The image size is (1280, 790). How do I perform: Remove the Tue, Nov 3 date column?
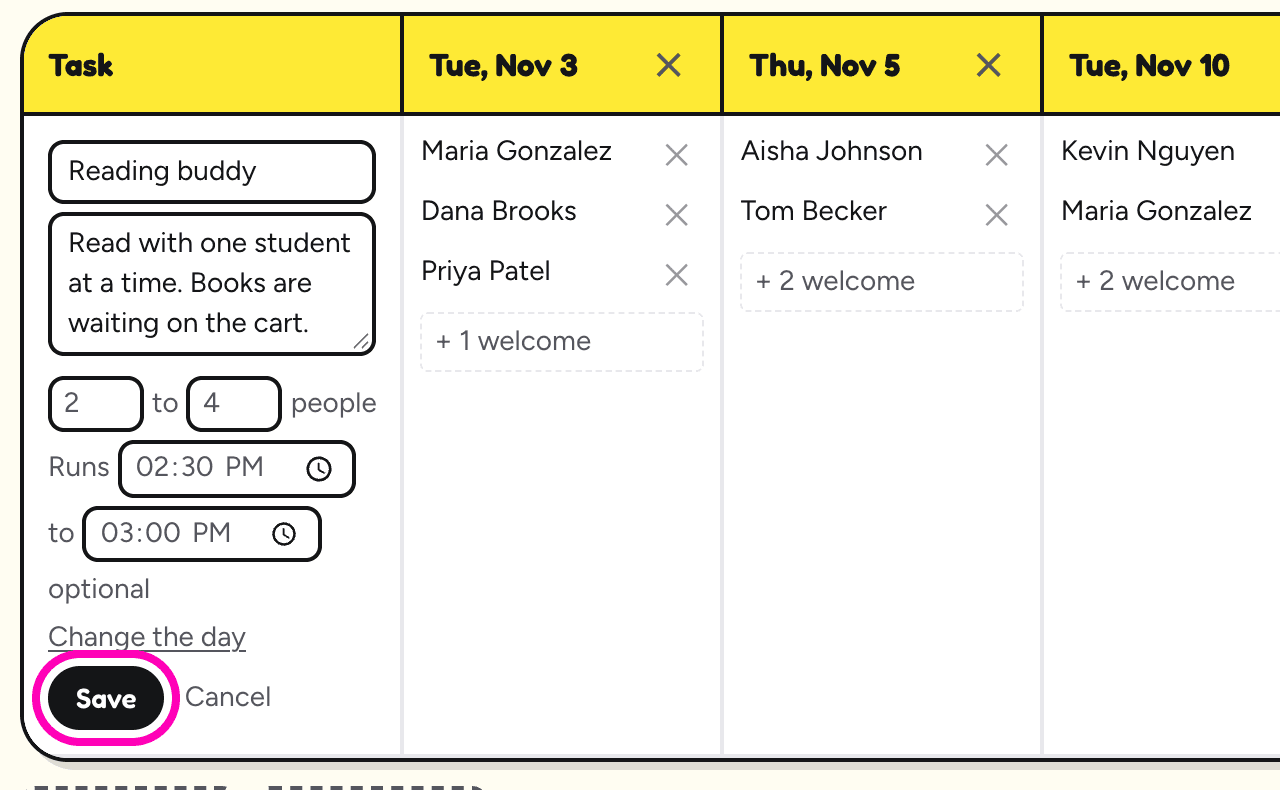[668, 66]
